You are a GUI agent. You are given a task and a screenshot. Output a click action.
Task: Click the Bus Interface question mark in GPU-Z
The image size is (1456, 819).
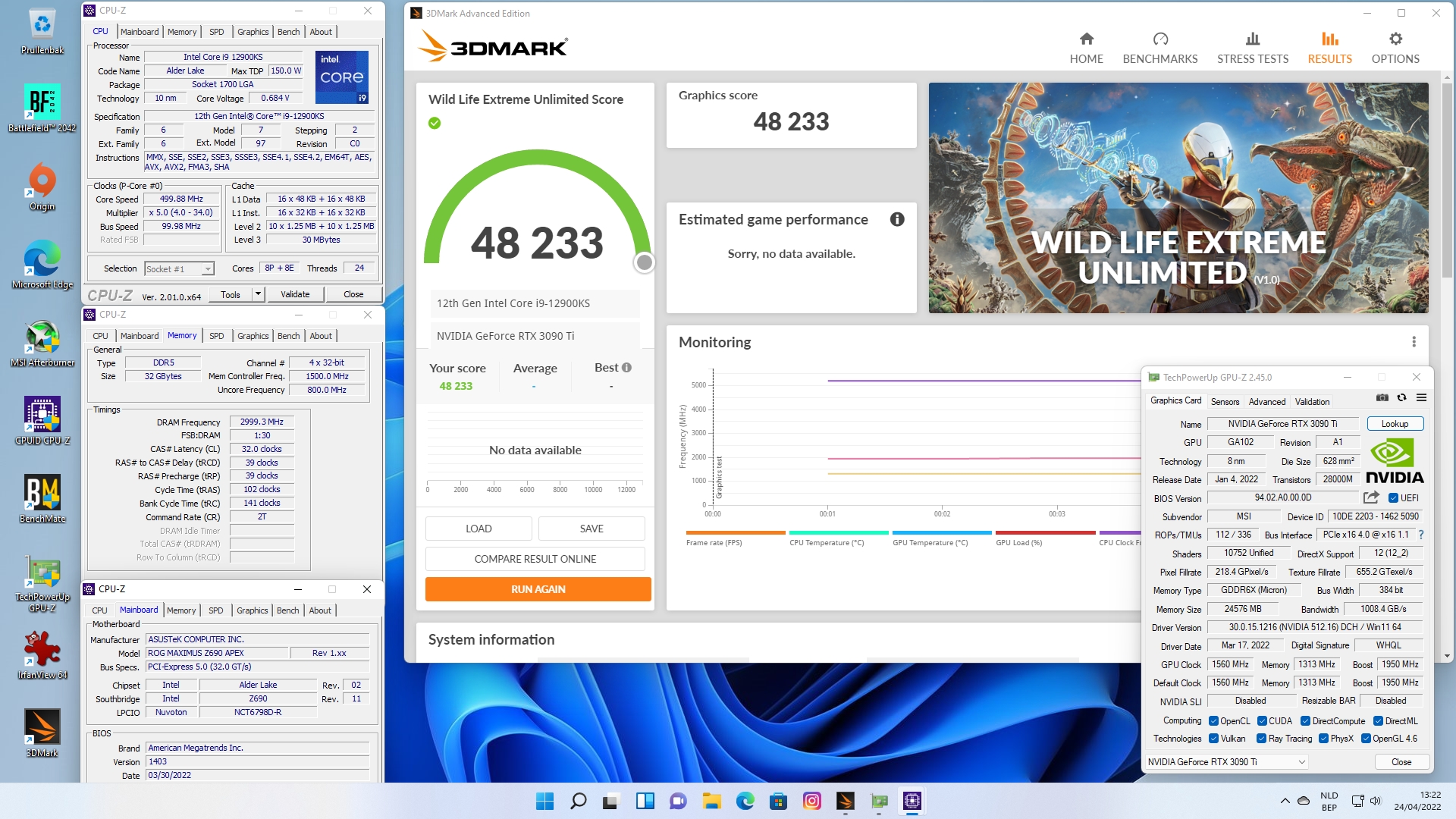pyautogui.click(x=1421, y=535)
